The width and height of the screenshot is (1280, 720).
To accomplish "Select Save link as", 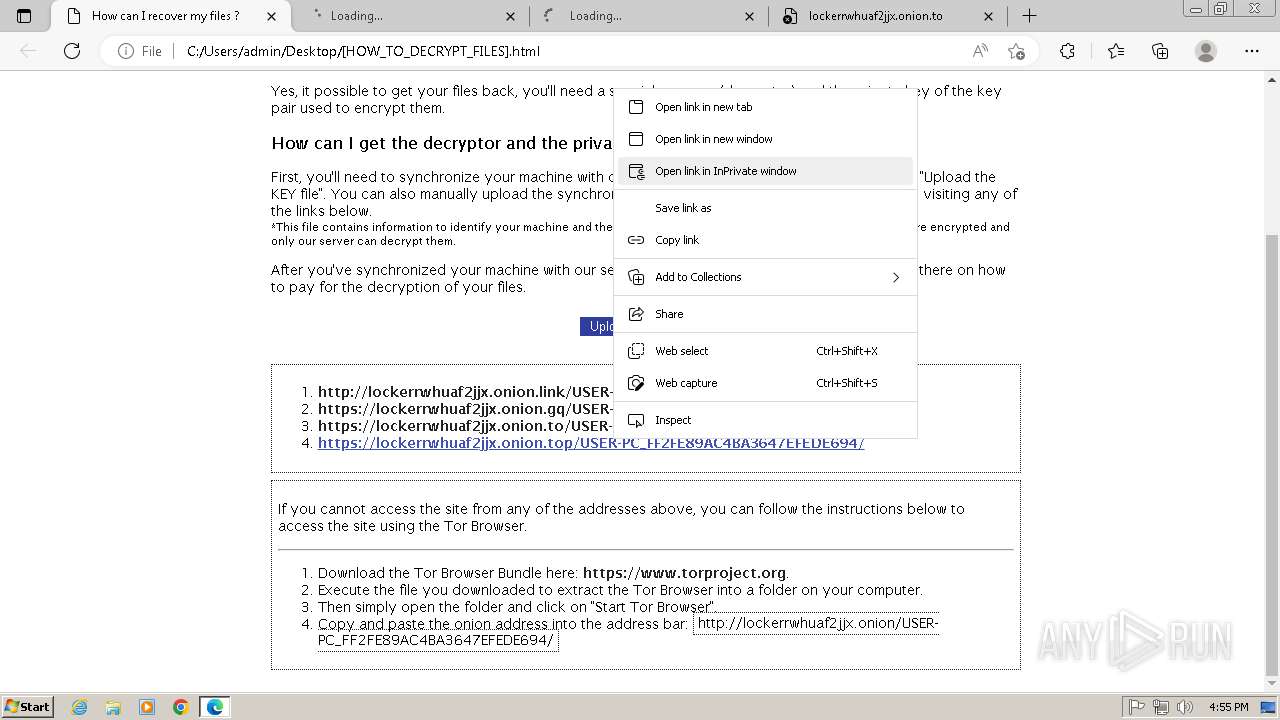I will (765, 208).
